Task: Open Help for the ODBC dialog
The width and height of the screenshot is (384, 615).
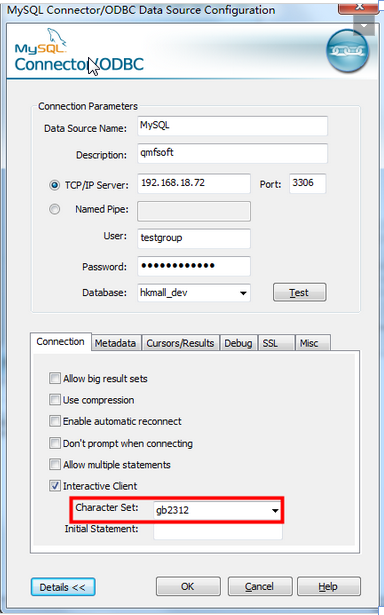Action: [329, 586]
